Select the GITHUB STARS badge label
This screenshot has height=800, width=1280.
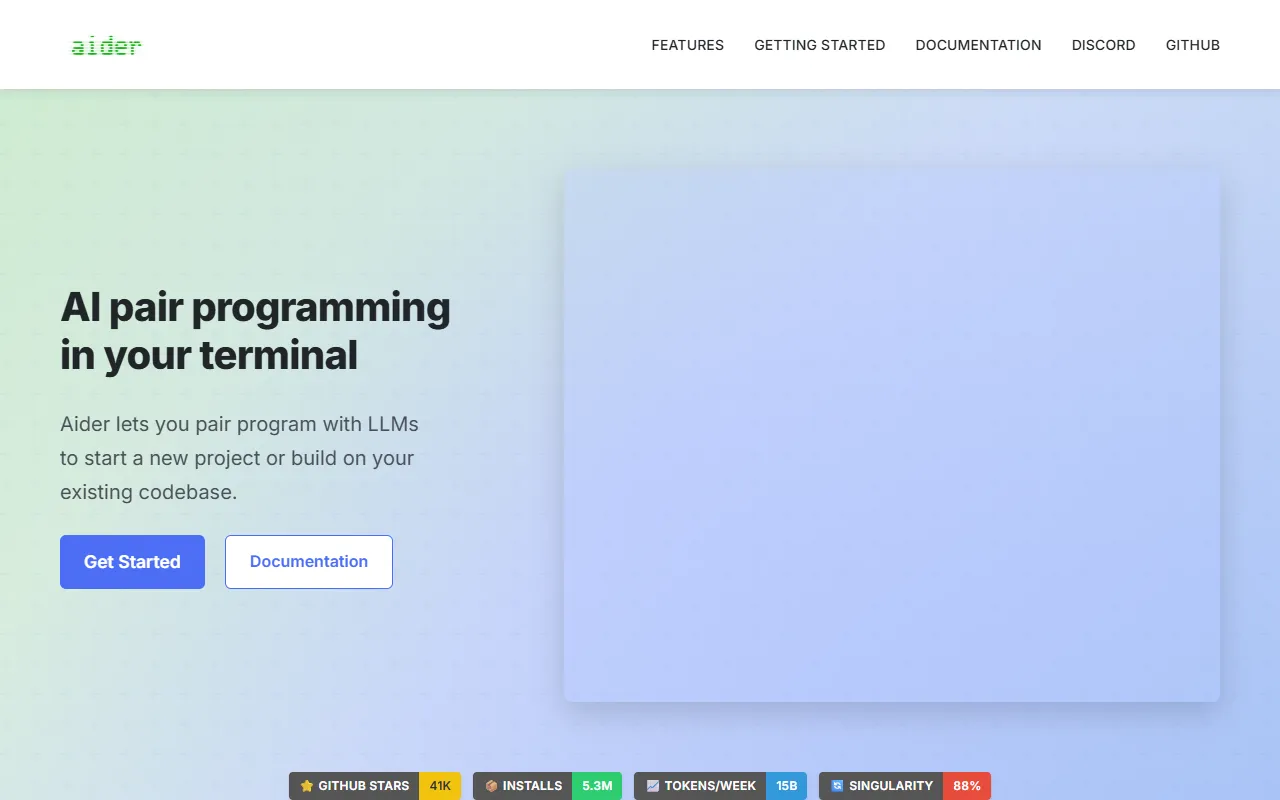tap(363, 786)
